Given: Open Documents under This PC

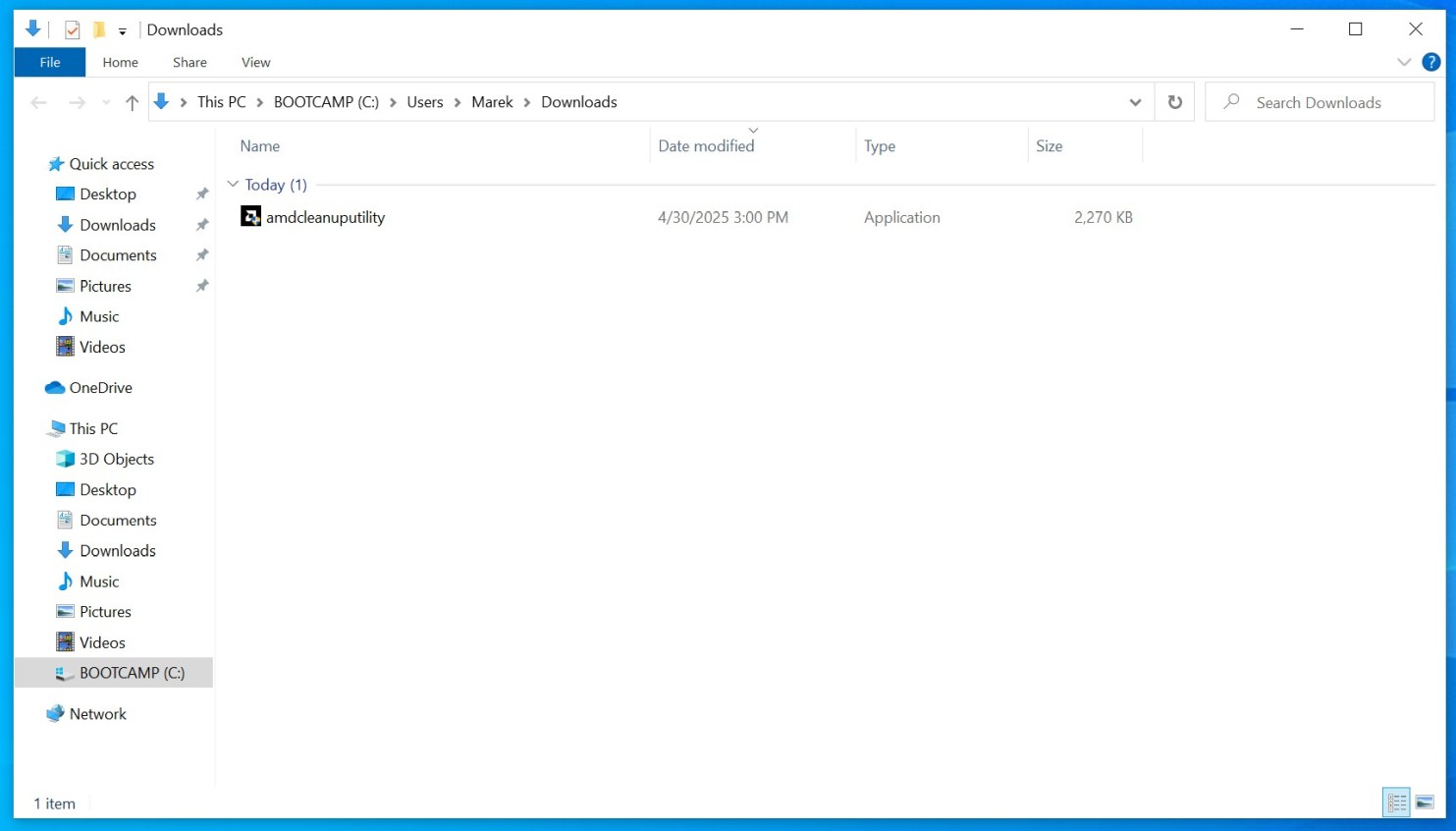Looking at the screenshot, I should pyautogui.click(x=118, y=521).
